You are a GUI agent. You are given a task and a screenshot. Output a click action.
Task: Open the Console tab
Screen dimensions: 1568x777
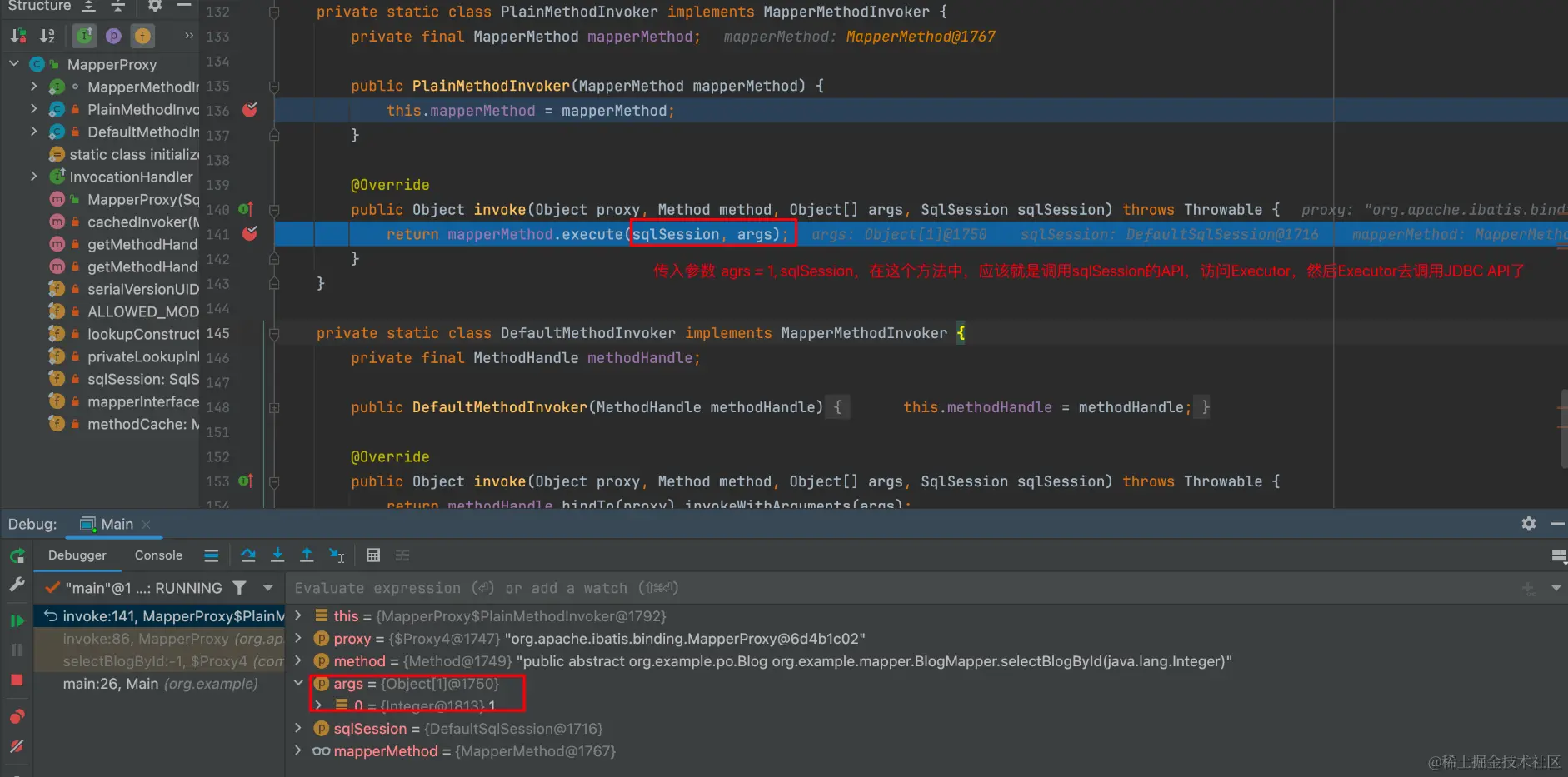click(158, 555)
